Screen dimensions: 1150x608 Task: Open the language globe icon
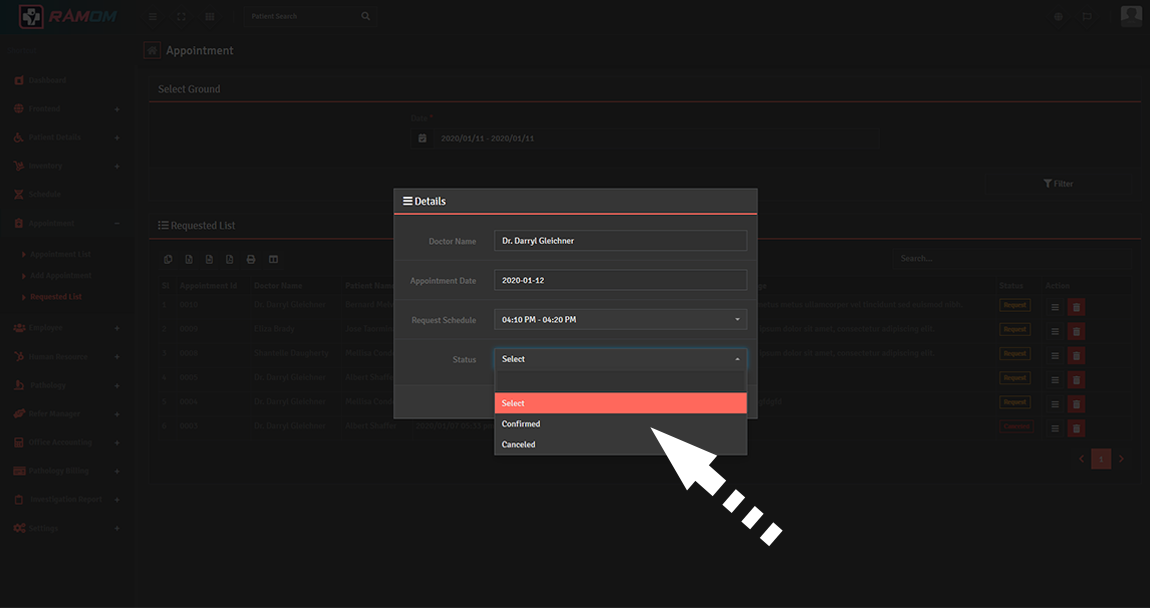pos(1058,17)
